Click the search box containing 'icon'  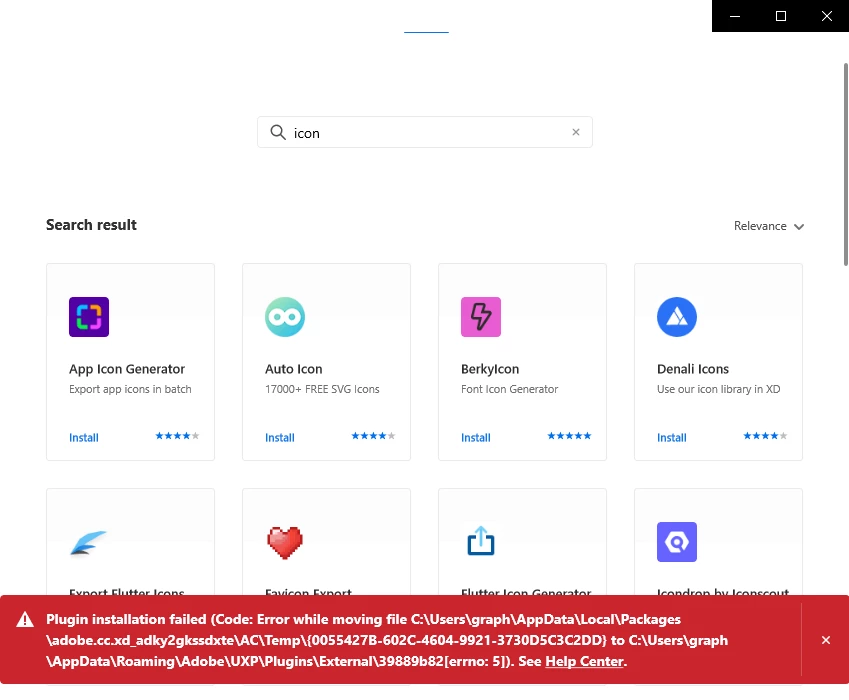425,132
